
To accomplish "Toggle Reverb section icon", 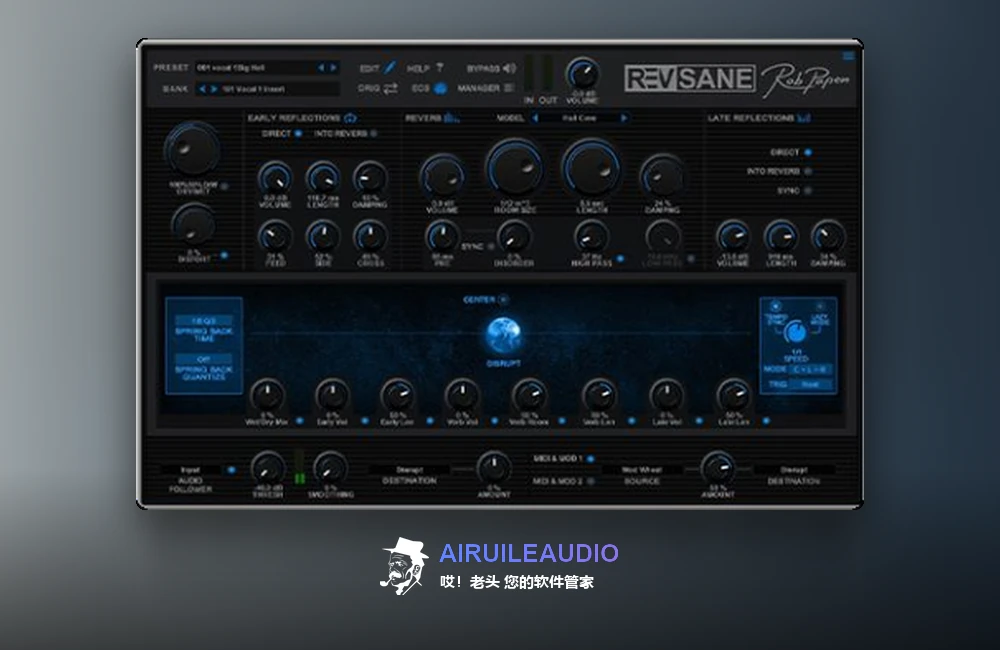I will (x=452, y=118).
